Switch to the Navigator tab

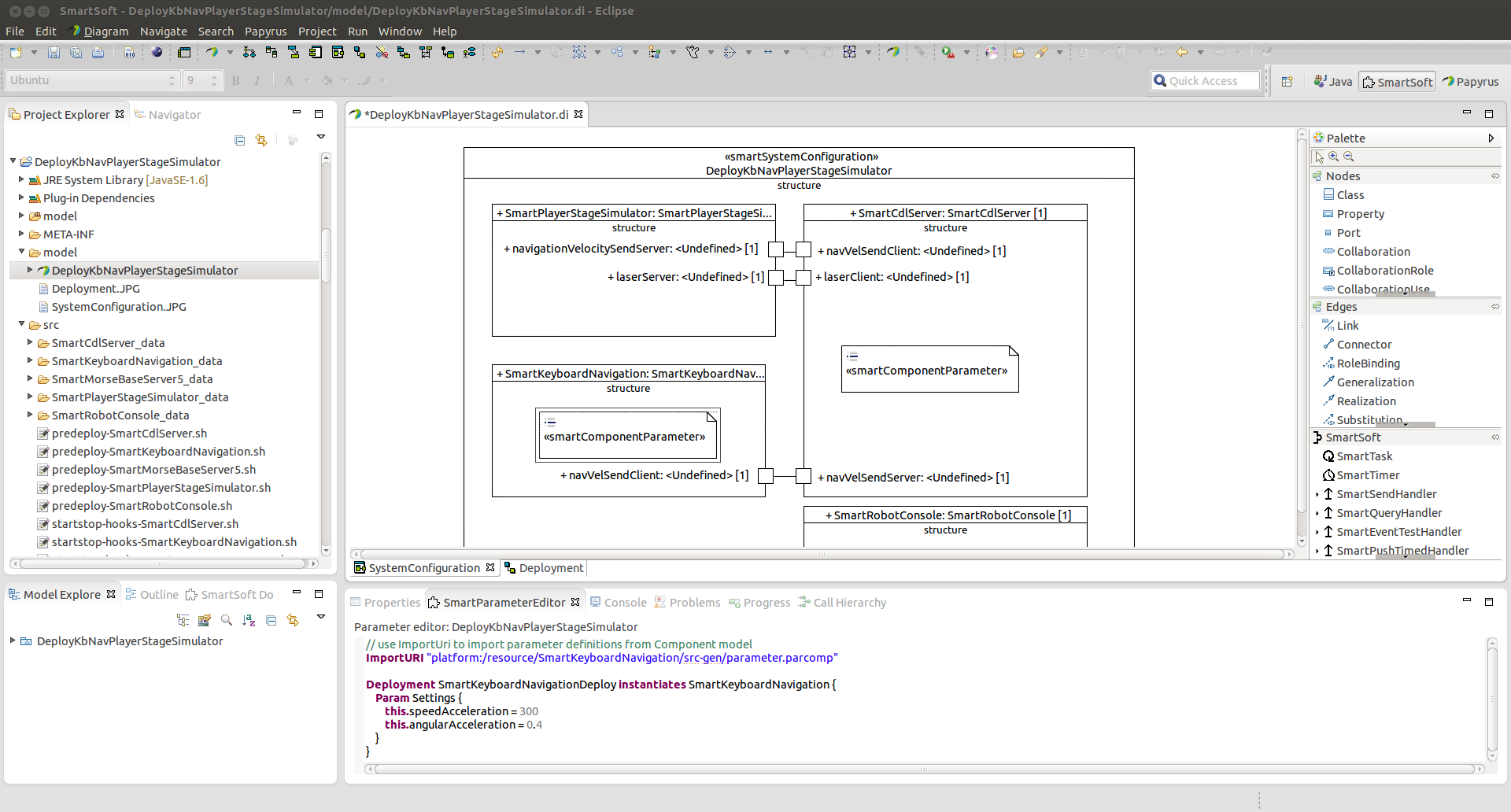pos(168,115)
